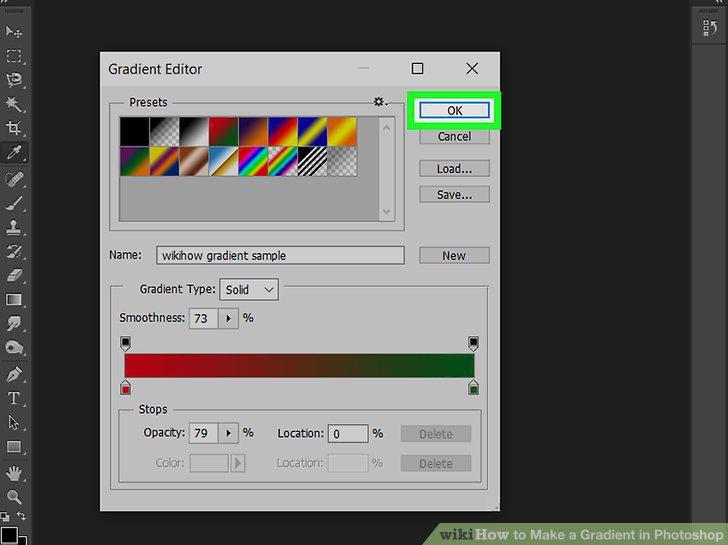The image size is (728, 545).
Task: Open the Opacity slider arrow
Action: [228, 433]
